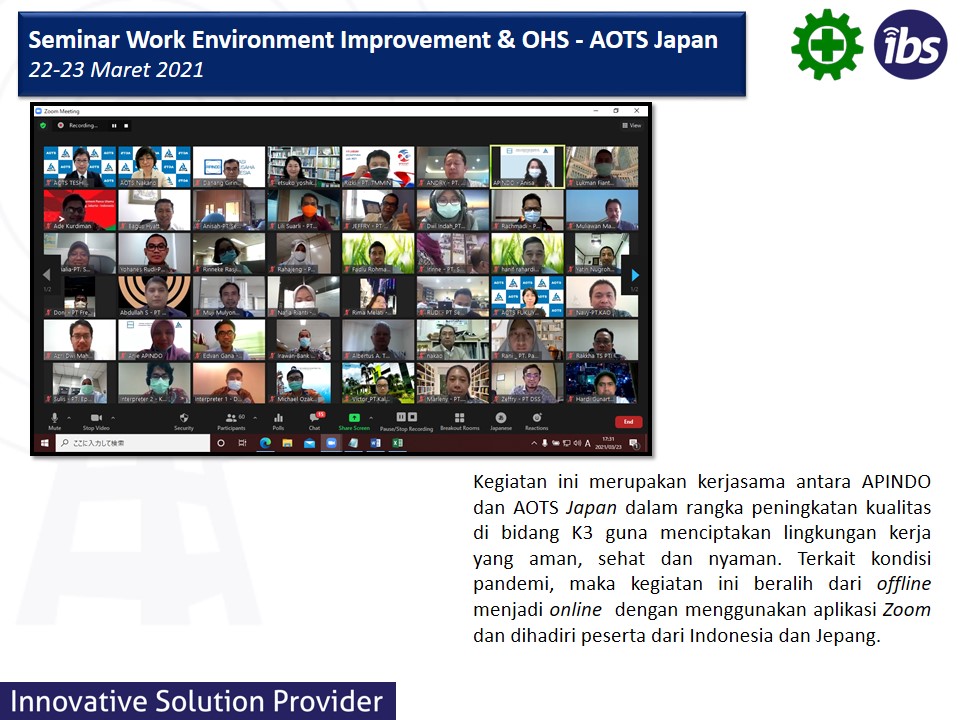Expand options arrow next to Participants
The image size is (960, 720).
click(255, 418)
